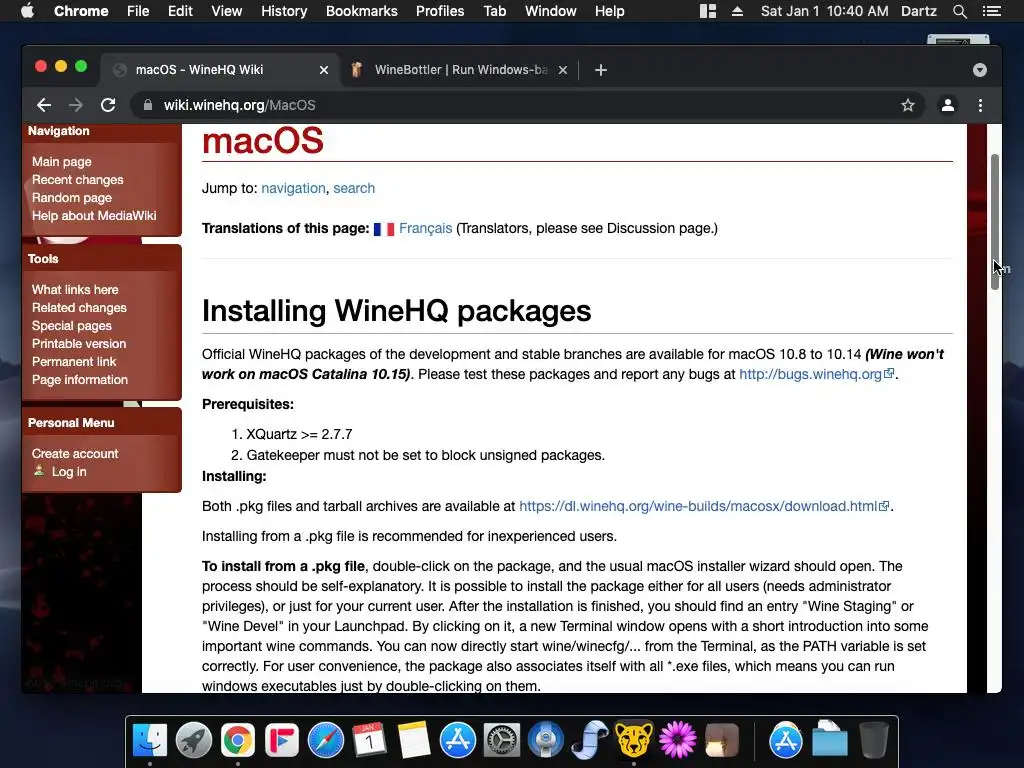Open the Profiles menu

coord(440,11)
